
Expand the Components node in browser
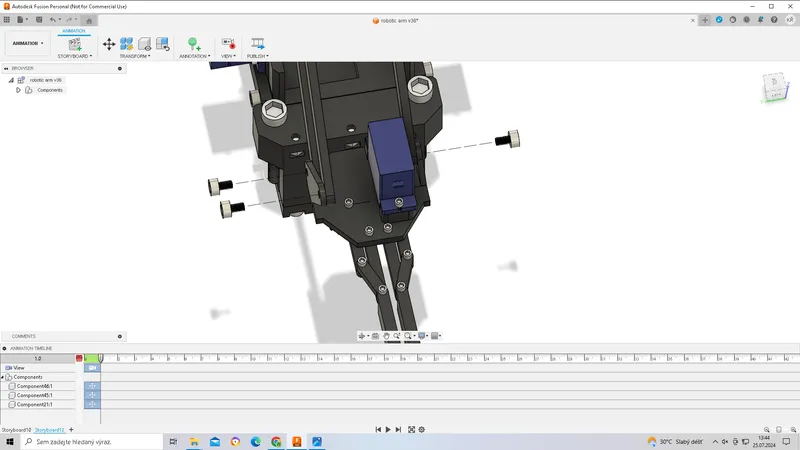[18, 90]
